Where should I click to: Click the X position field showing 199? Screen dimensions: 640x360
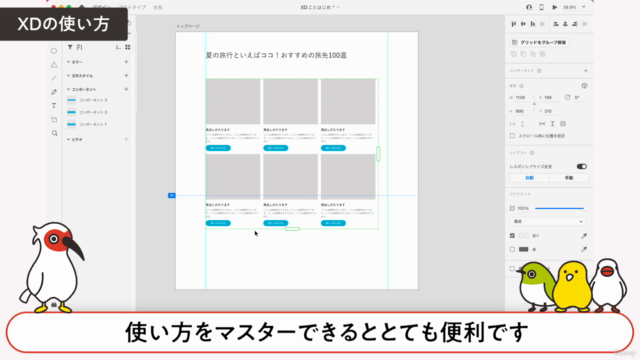(551, 98)
